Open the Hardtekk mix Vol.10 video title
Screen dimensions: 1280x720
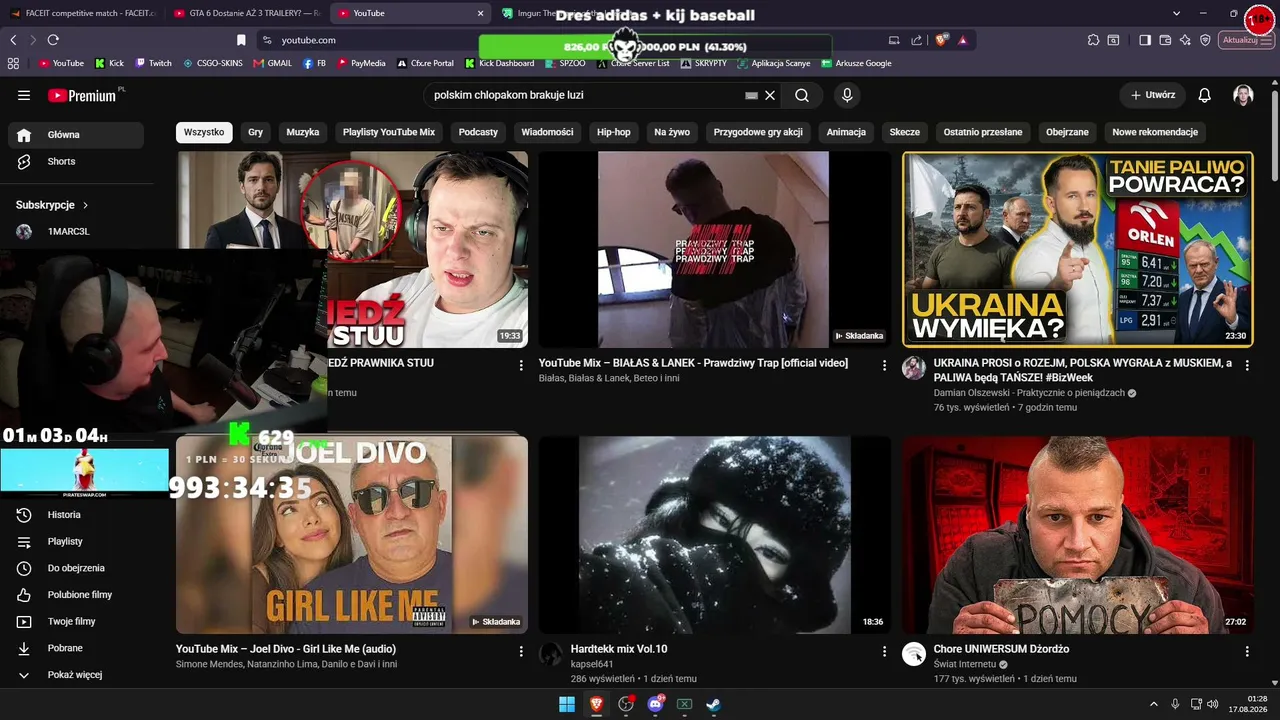619,649
